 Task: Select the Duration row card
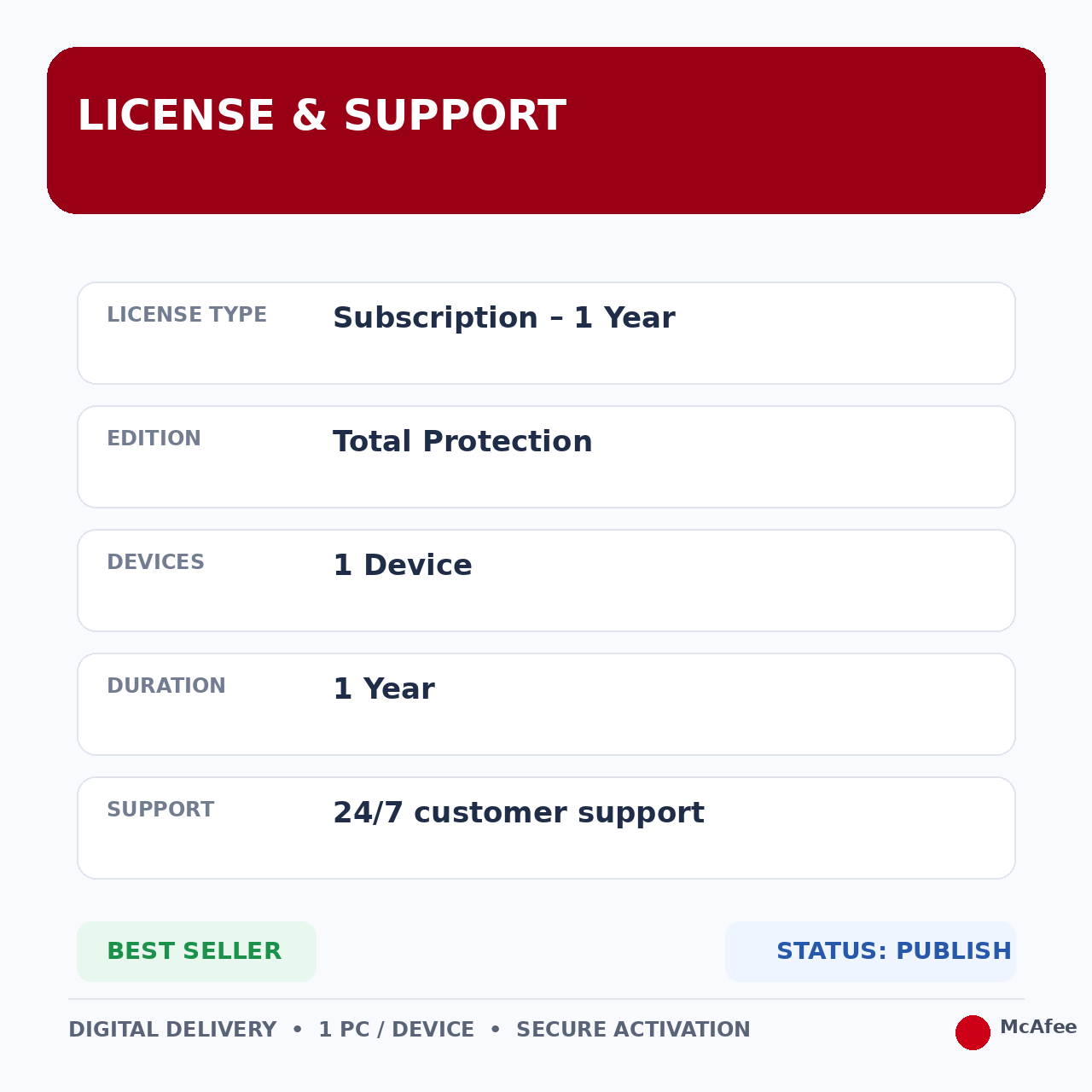coord(546,704)
